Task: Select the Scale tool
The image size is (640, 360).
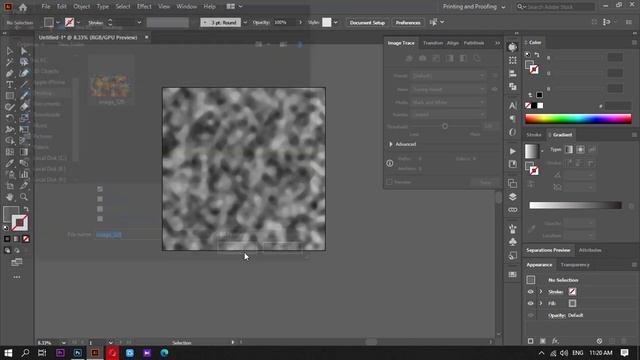Action: [24, 118]
